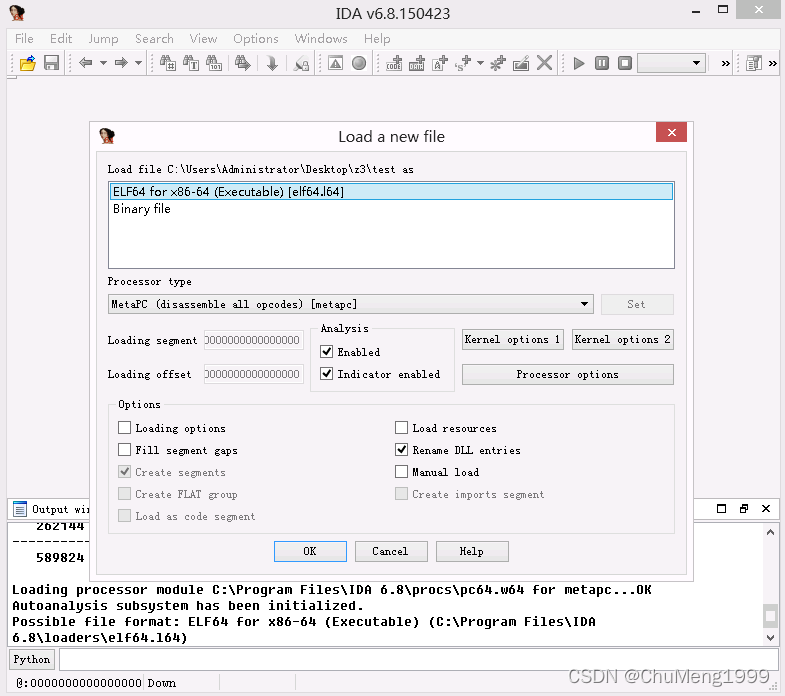785x696 pixels.
Task: Click the Output window list icon
Action: 20,509
